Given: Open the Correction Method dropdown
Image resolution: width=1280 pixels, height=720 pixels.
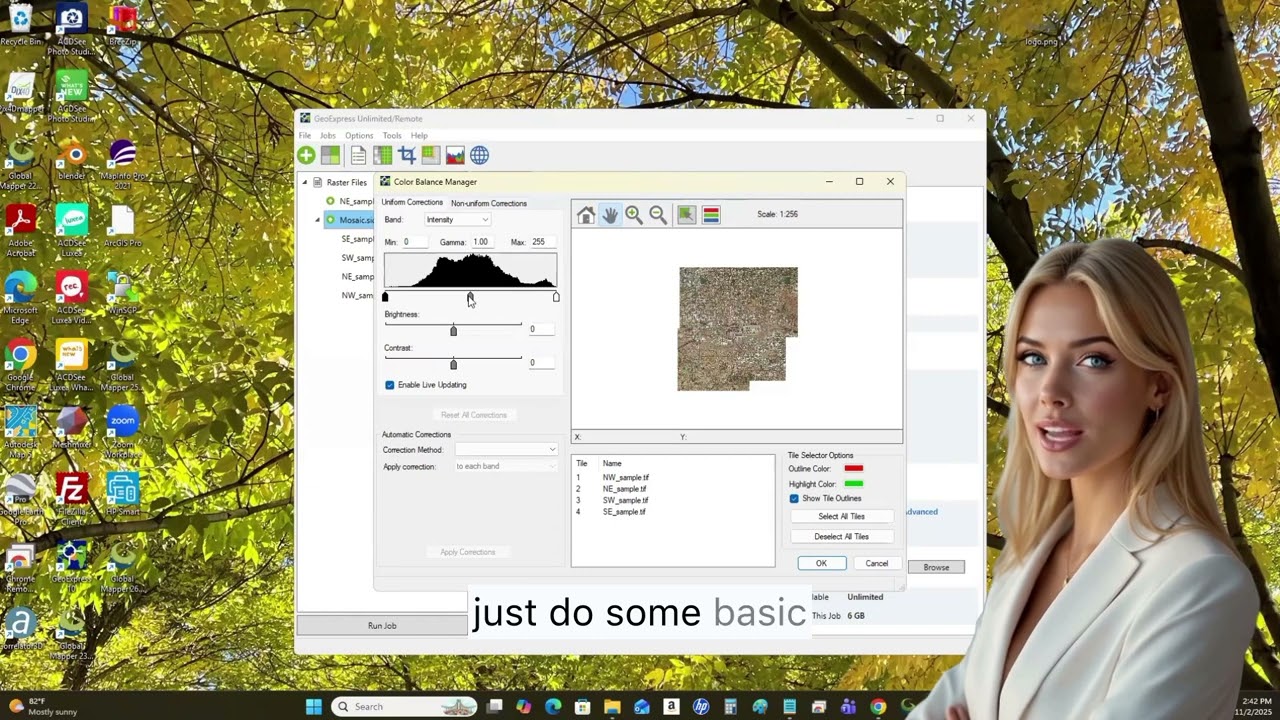Looking at the screenshot, I should [506, 450].
